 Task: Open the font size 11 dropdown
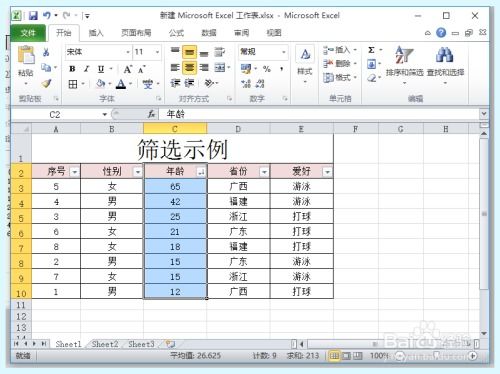click(x=157, y=52)
